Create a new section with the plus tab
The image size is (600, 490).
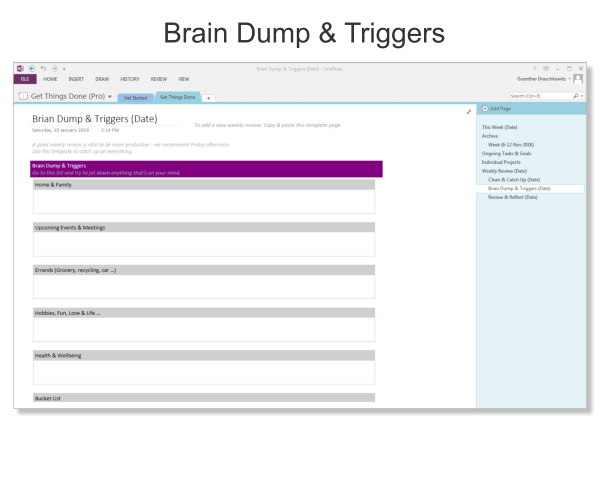pos(208,97)
